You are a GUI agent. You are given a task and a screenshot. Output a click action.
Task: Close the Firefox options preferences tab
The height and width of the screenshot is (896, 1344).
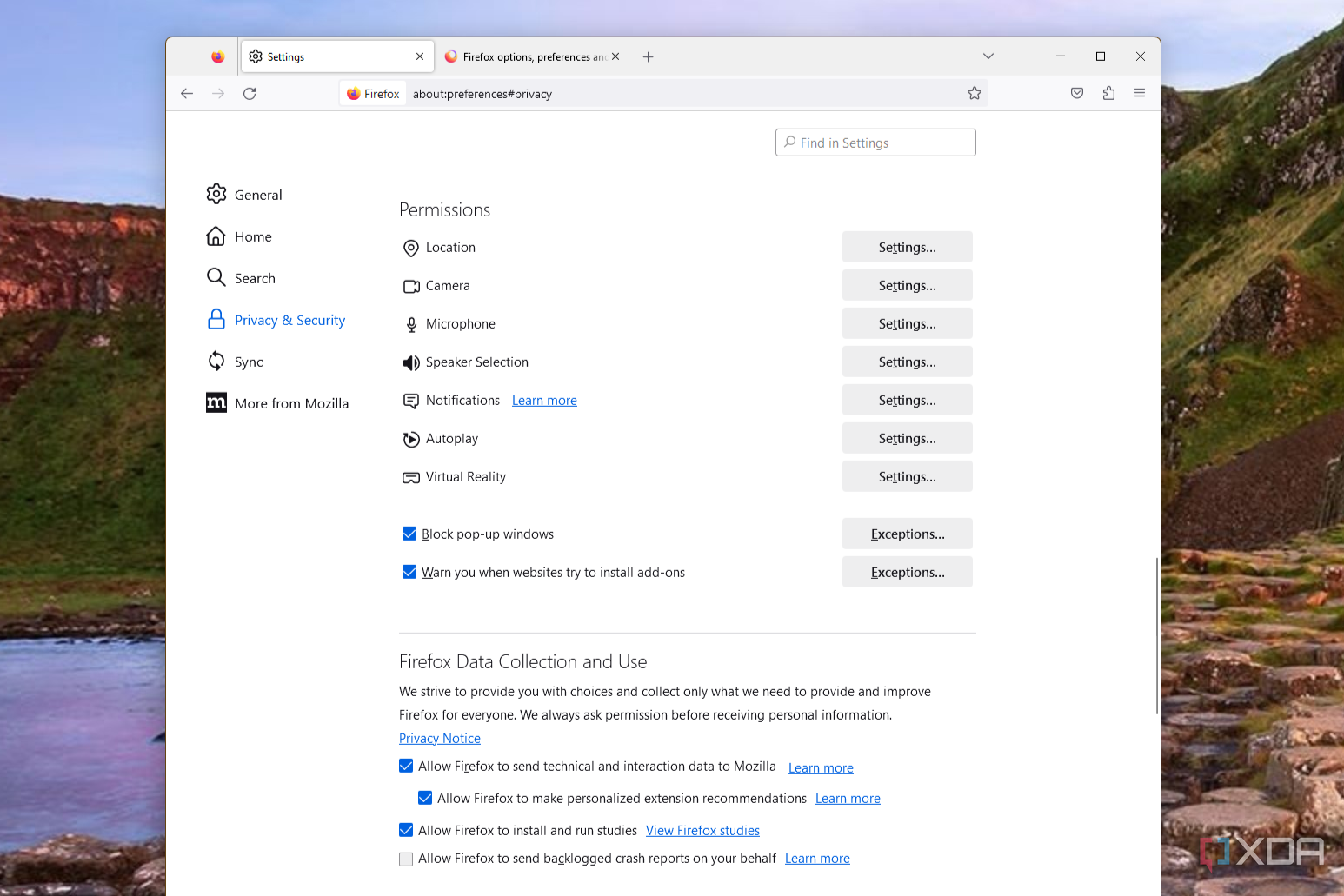pyautogui.click(x=615, y=56)
